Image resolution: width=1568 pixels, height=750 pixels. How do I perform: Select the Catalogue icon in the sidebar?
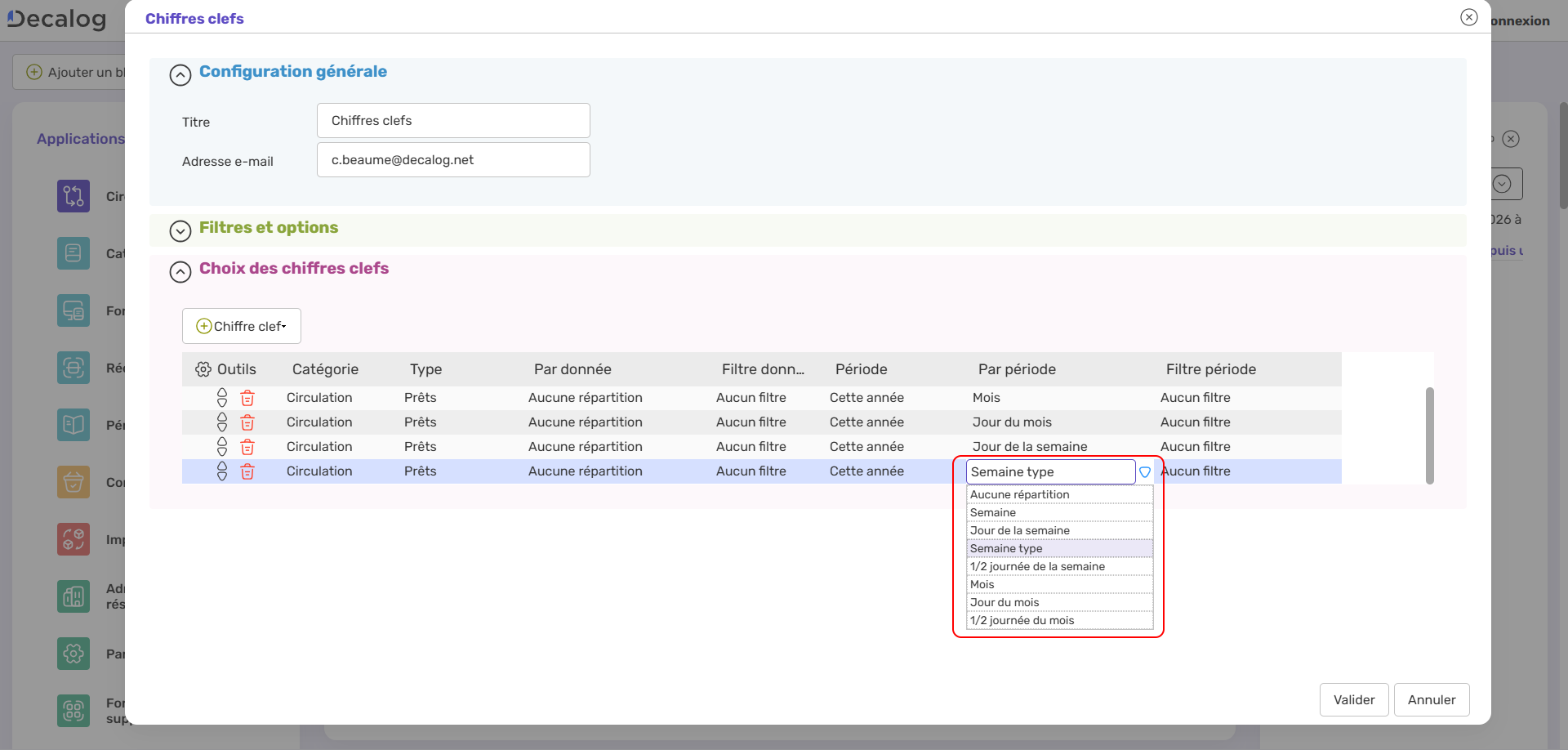coord(73,253)
